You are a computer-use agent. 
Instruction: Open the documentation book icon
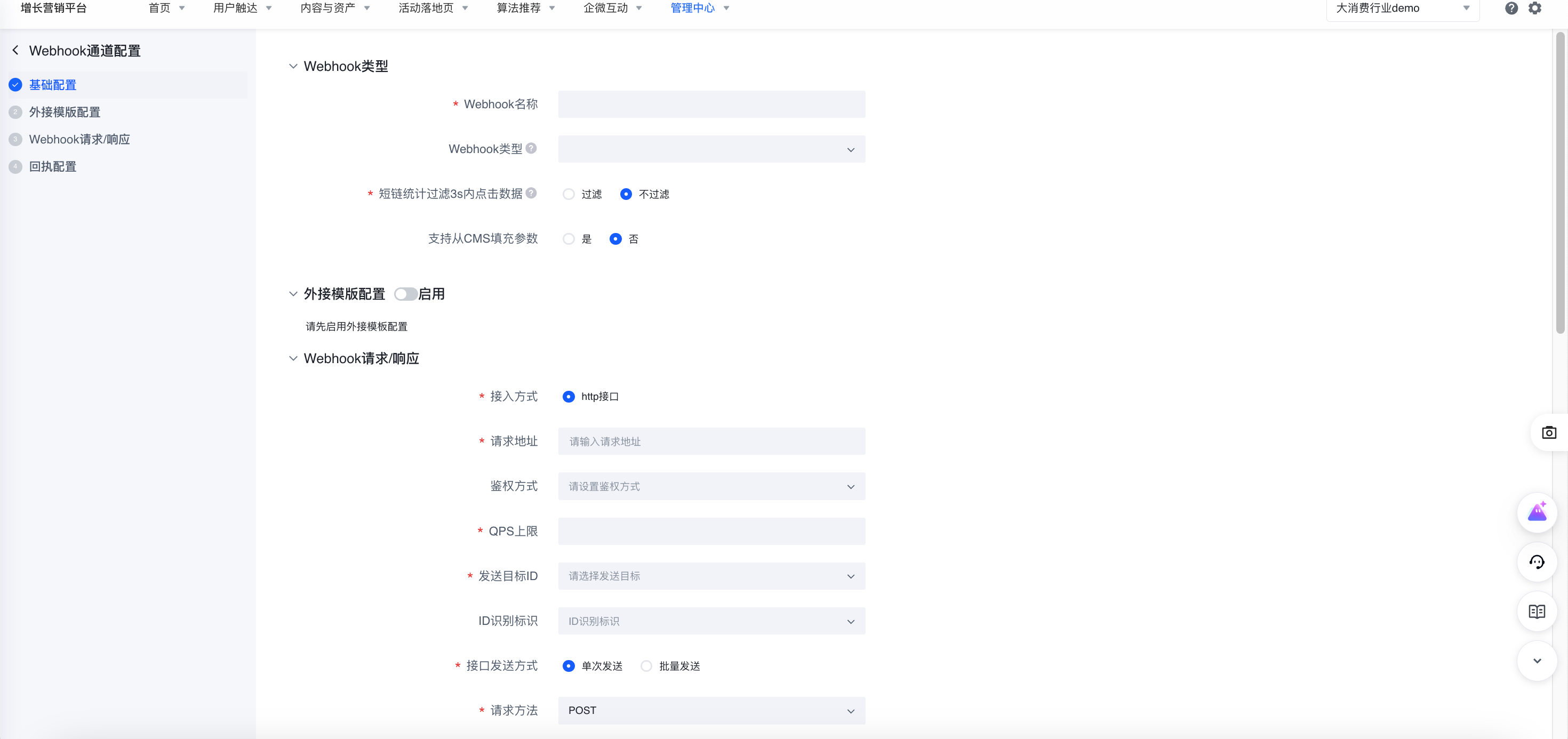click(1537, 611)
